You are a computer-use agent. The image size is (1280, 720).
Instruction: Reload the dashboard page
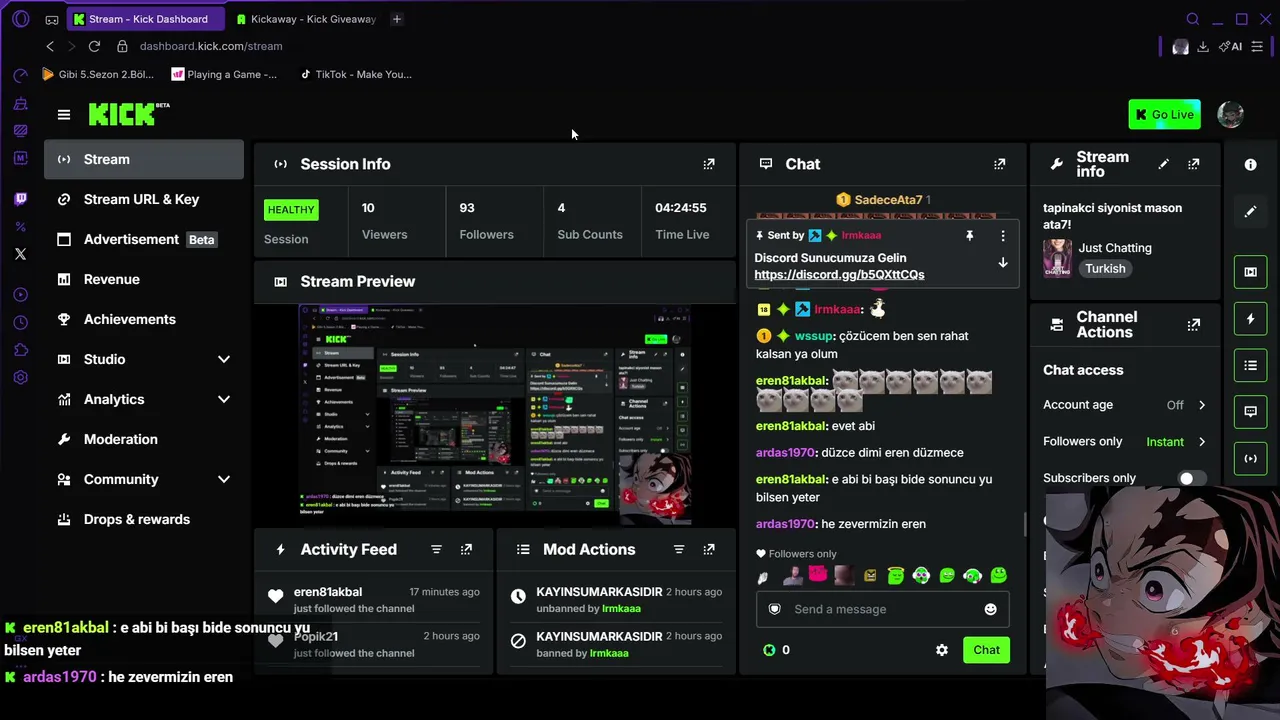click(x=94, y=46)
